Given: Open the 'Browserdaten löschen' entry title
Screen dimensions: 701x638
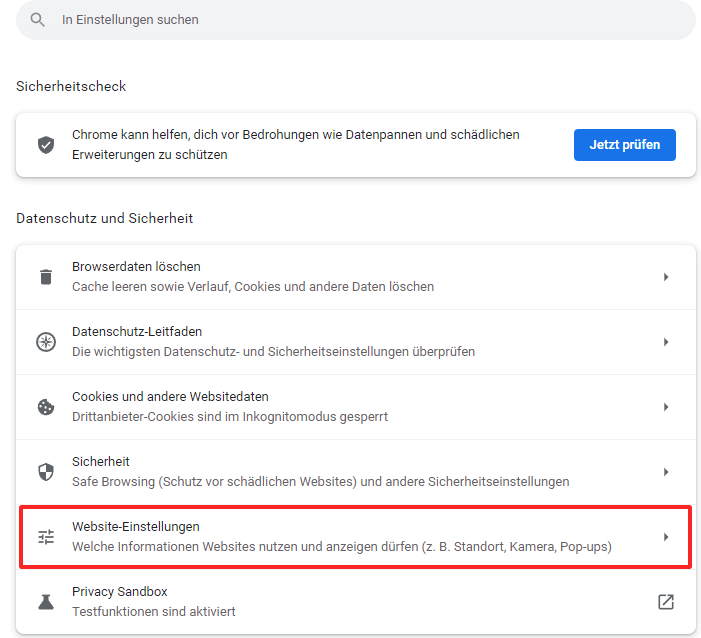Looking at the screenshot, I should (136, 267).
